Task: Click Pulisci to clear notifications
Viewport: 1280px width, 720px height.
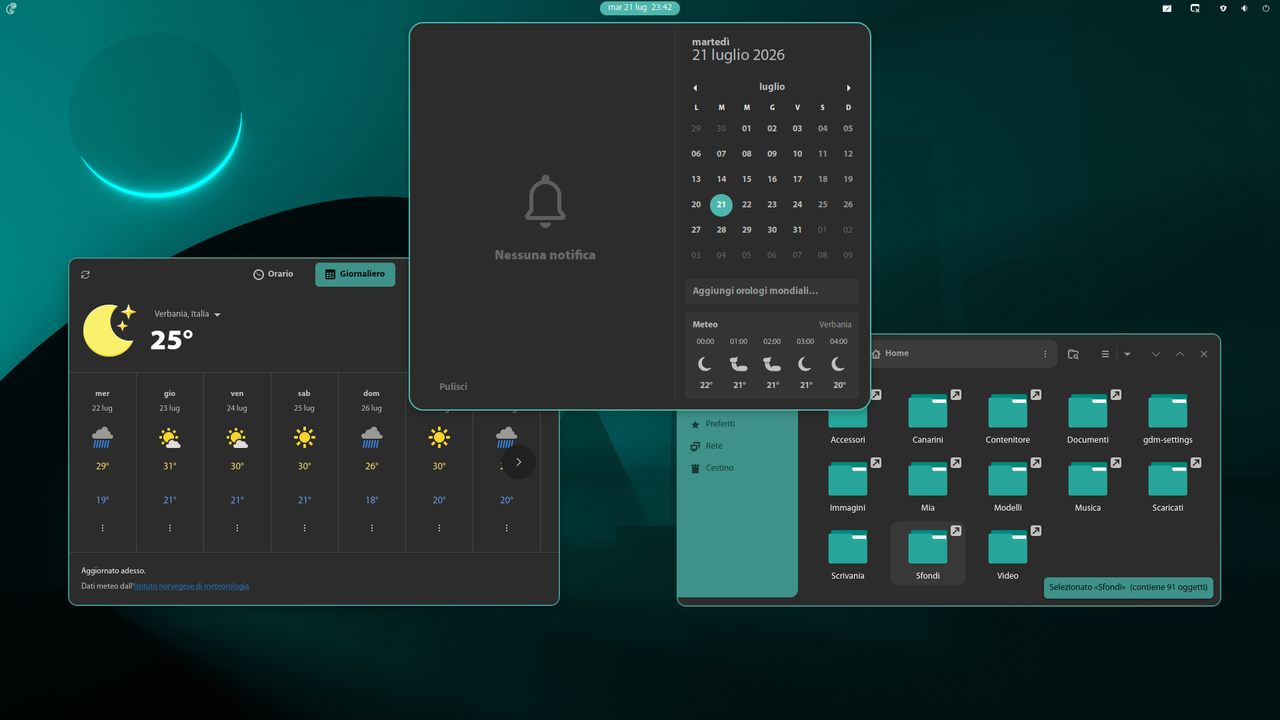Action: click(x=453, y=387)
